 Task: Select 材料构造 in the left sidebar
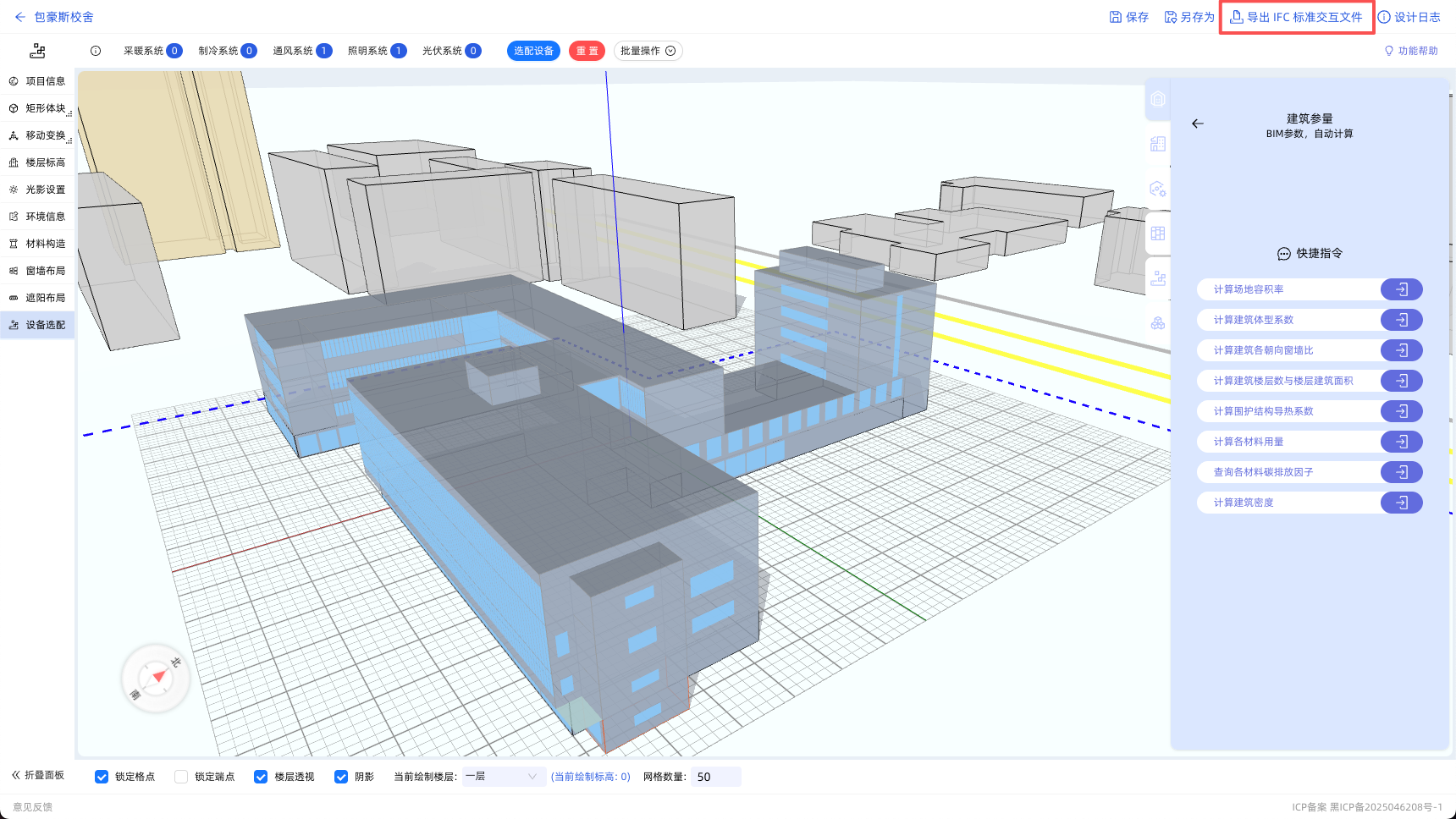click(x=38, y=244)
